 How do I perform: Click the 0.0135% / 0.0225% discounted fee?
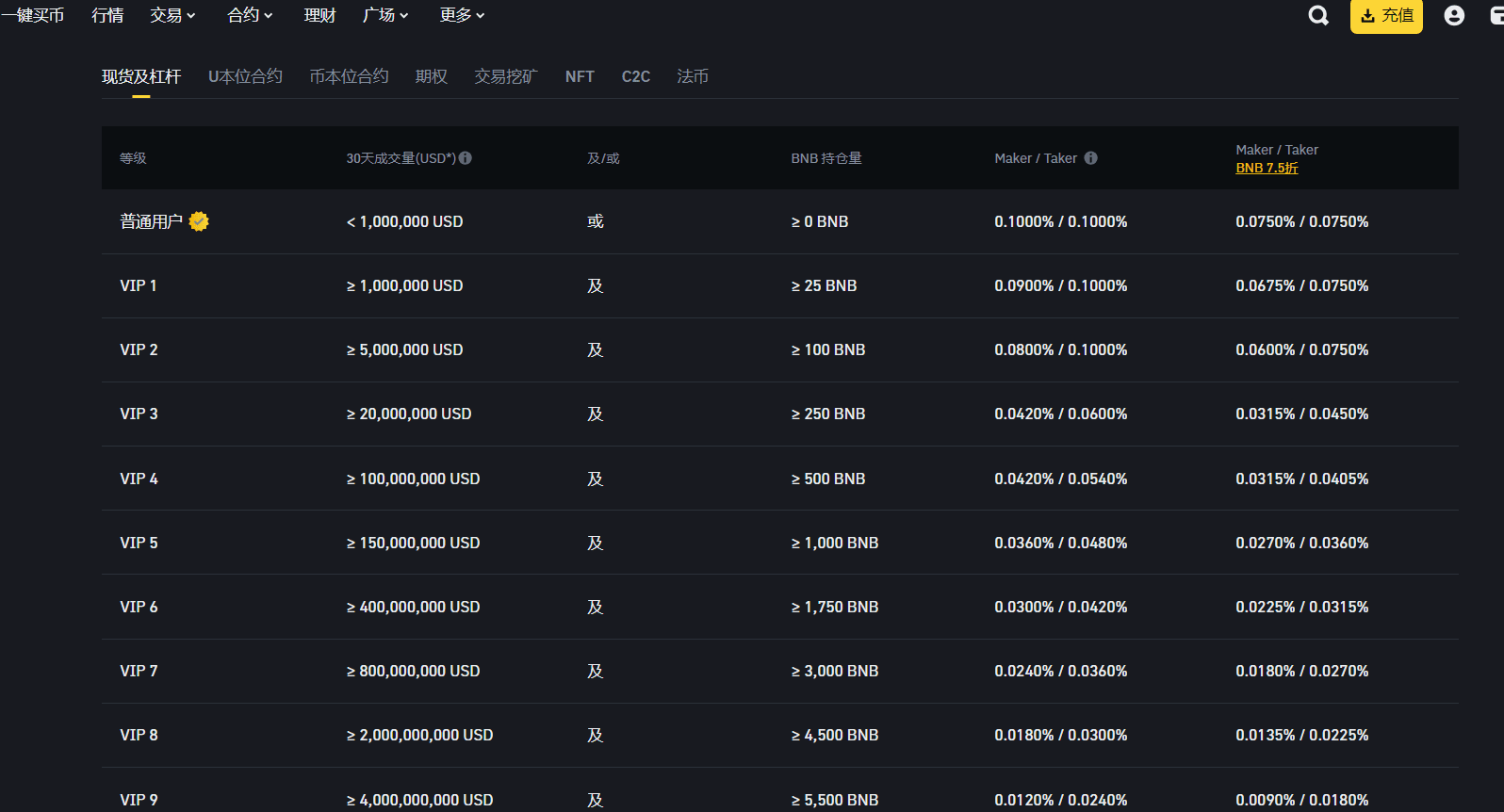(x=1301, y=735)
